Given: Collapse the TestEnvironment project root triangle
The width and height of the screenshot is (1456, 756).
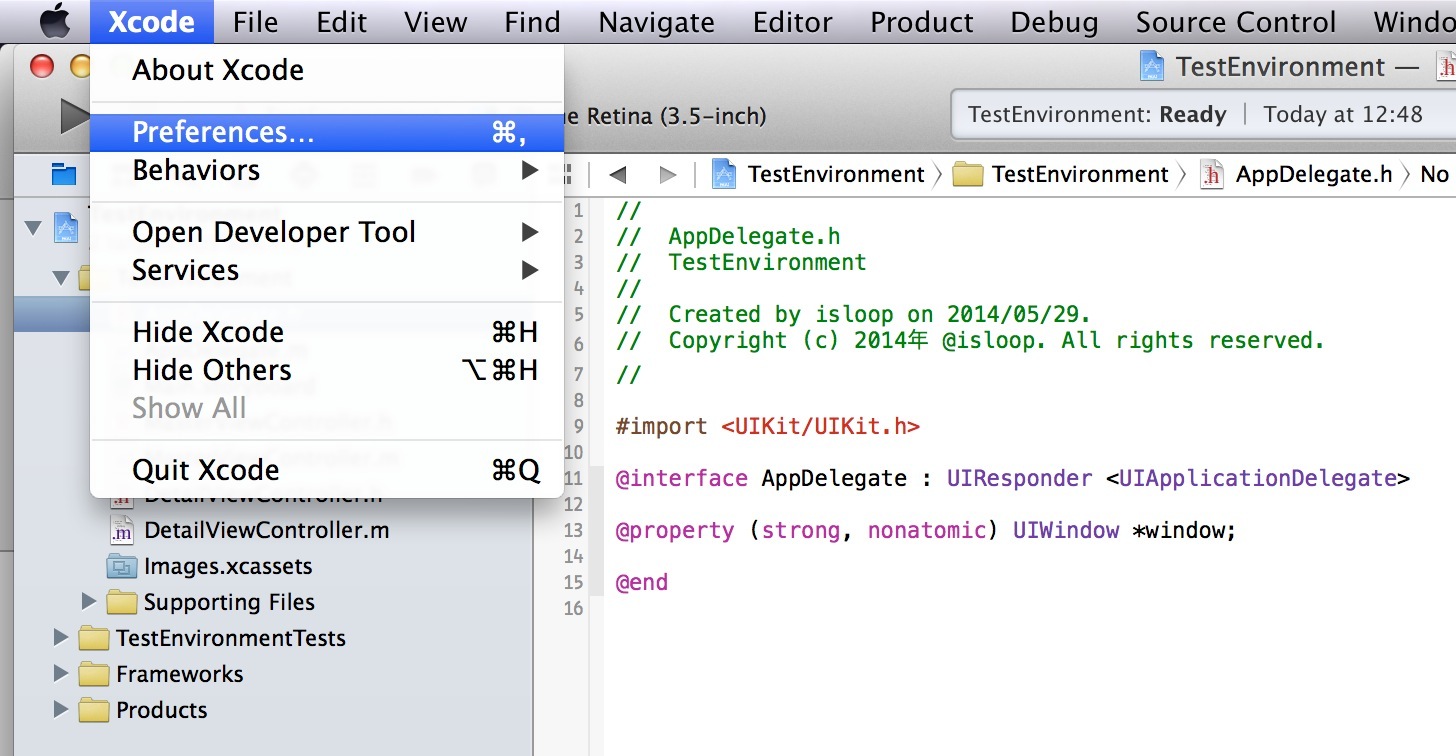Looking at the screenshot, I should point(33,228).
